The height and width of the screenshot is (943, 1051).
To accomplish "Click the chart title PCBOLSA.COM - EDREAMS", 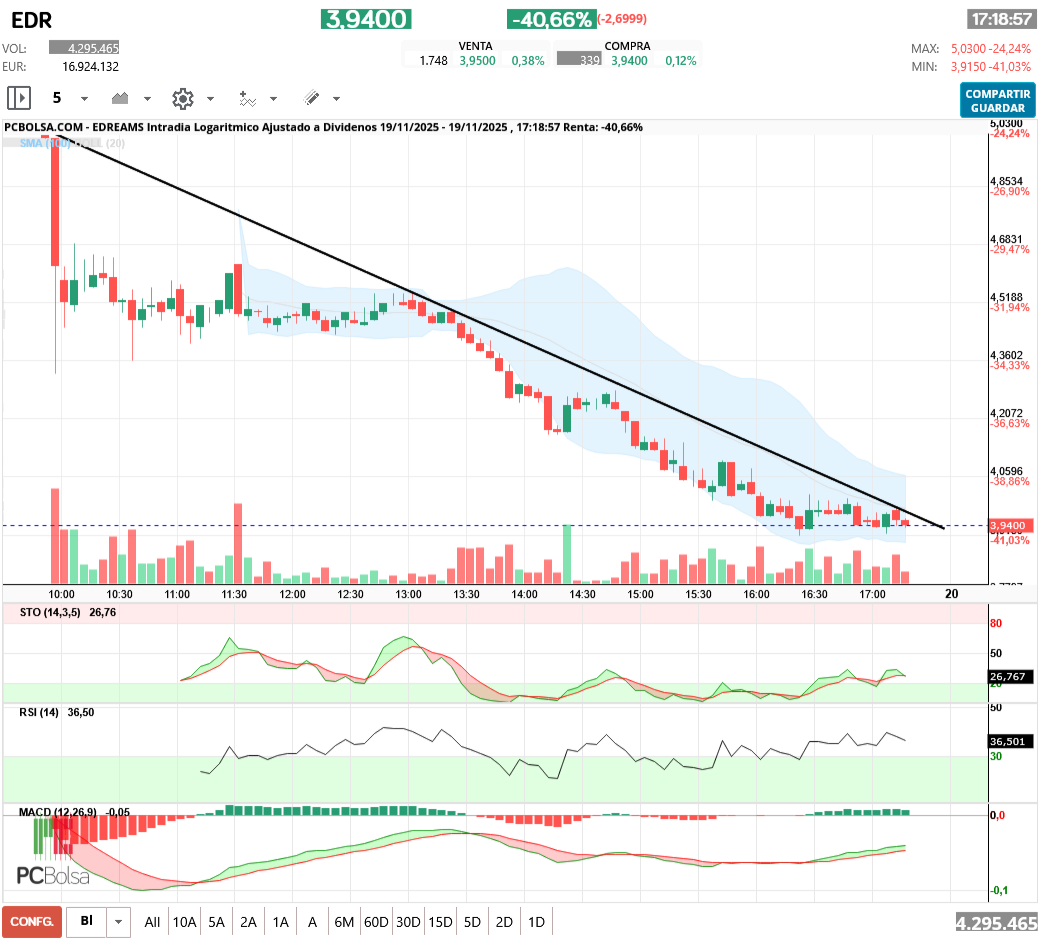I will (x=73, y=127).
